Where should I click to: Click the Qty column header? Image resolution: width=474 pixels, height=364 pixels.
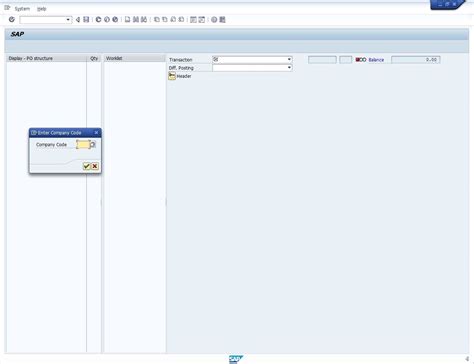(94, 58)
